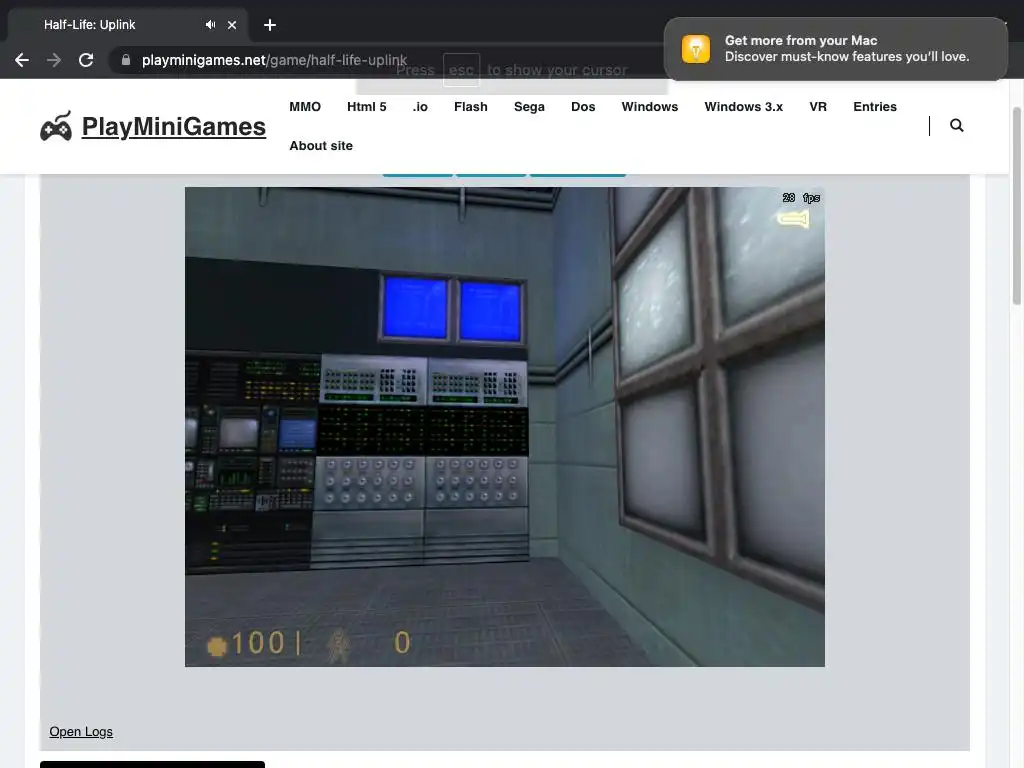Open the Windows games category
1024x768 pixels.
[650, 106]
